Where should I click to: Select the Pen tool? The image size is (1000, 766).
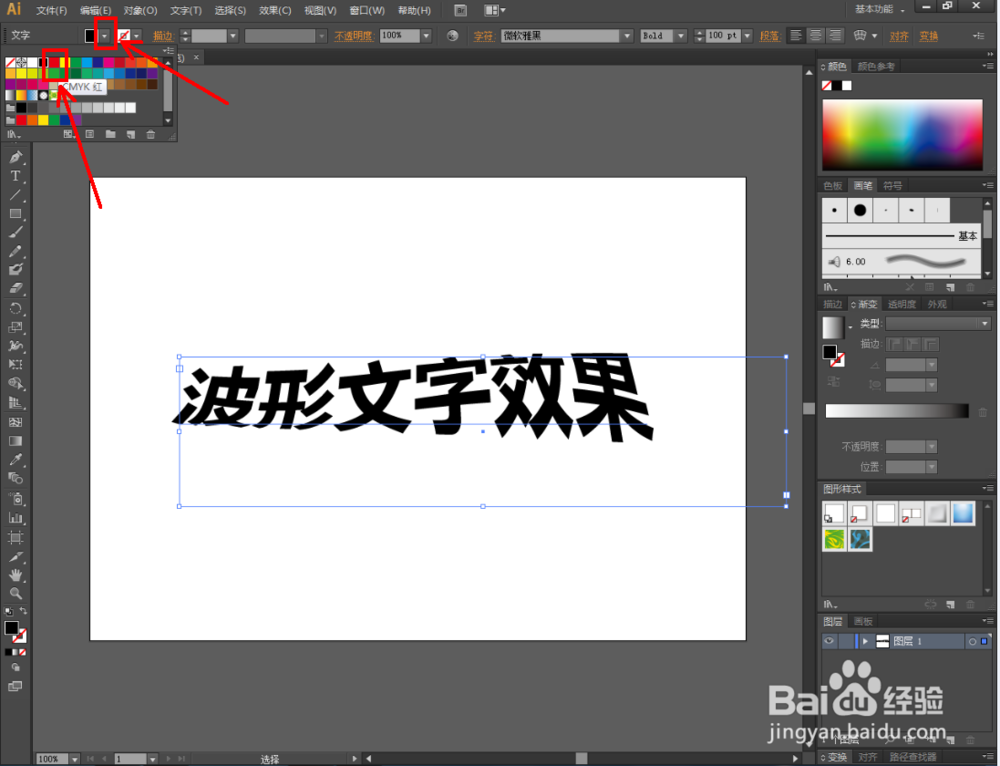17,156
